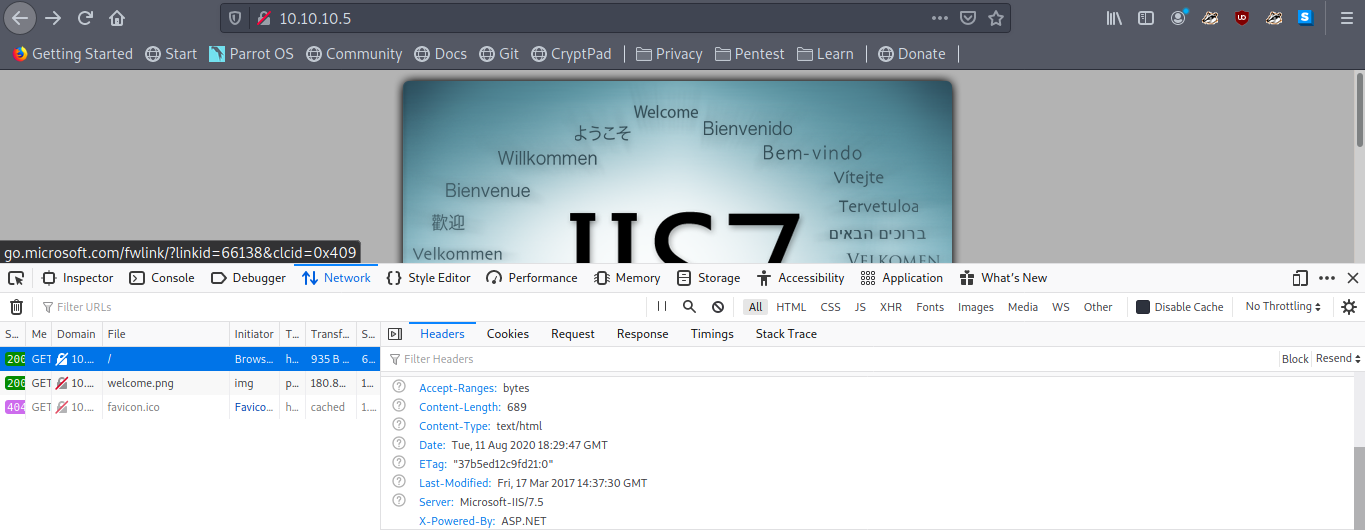
Task: Open request blocking panel icon
Action: 718,307
